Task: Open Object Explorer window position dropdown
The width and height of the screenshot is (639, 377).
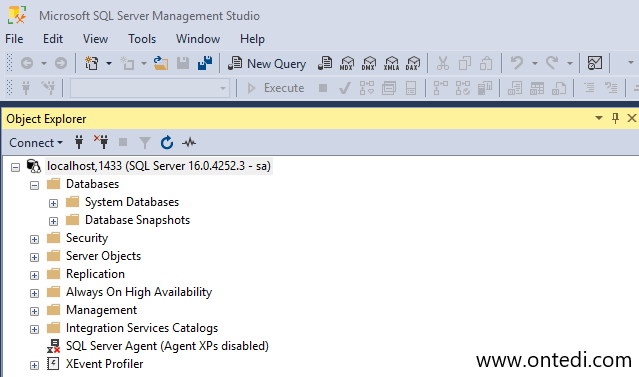Action: click(x=599, y=118)
